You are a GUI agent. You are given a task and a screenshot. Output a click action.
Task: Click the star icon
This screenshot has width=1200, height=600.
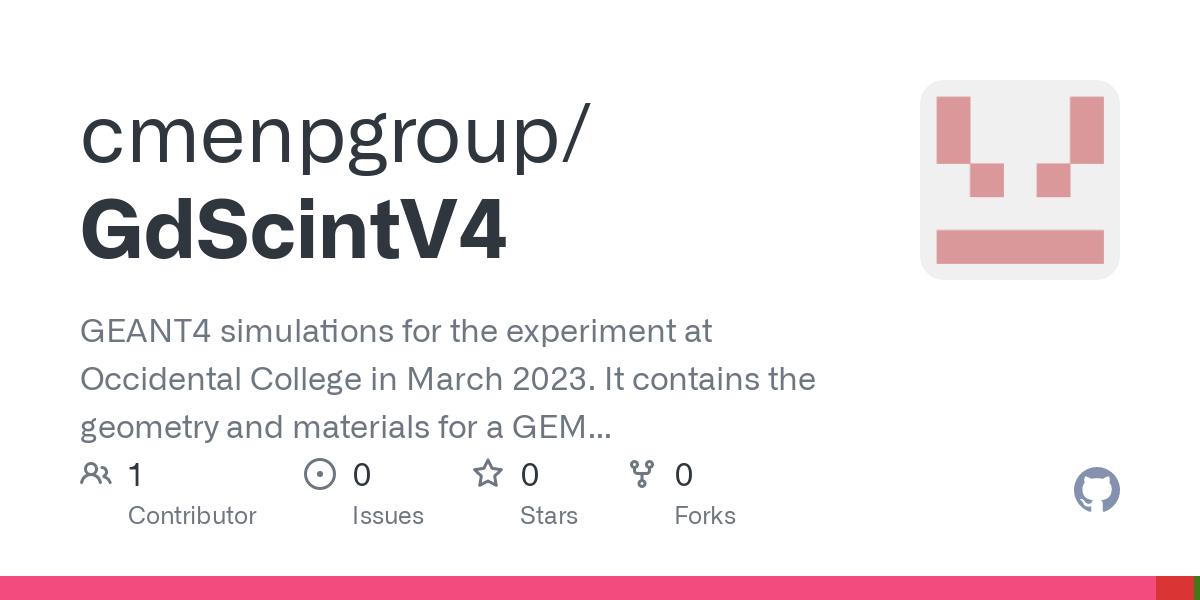click(x=488, y=473)
